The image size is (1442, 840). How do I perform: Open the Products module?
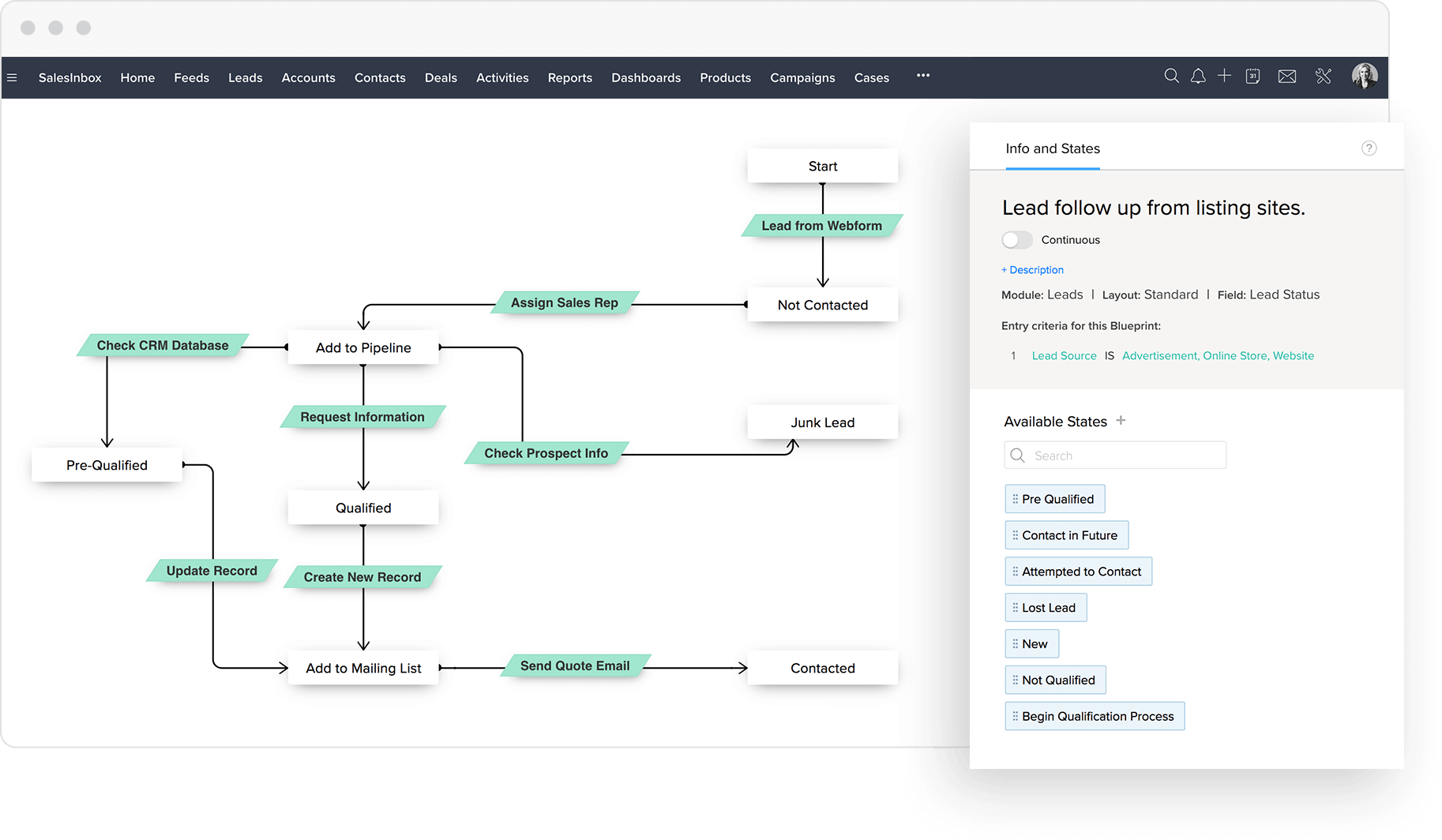(x=726, y=77)
